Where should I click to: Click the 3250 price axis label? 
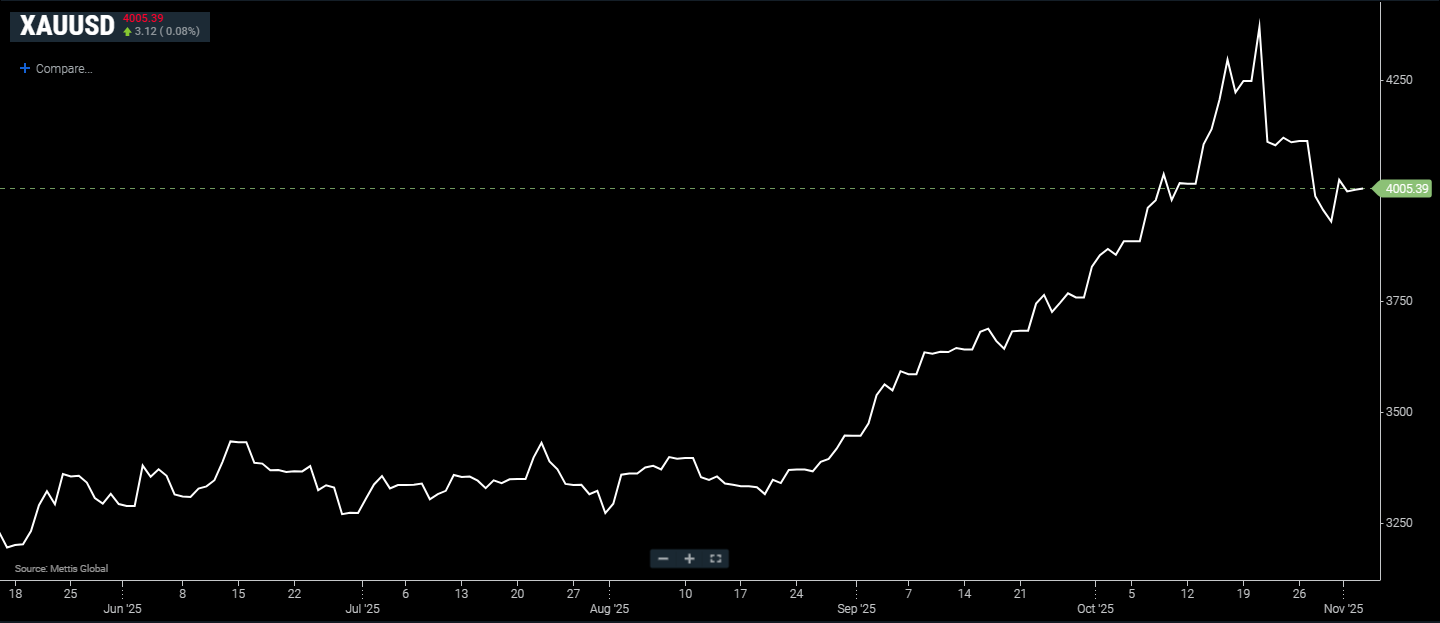coord(1400,523)
